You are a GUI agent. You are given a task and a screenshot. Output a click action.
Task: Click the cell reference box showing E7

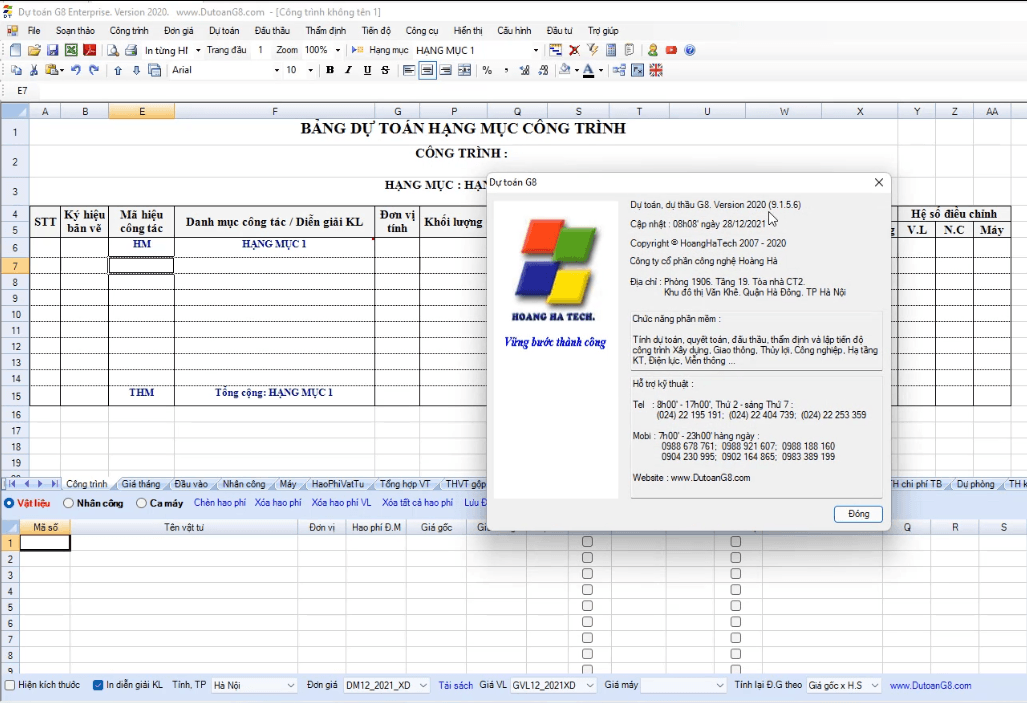[x=22, y=91]
